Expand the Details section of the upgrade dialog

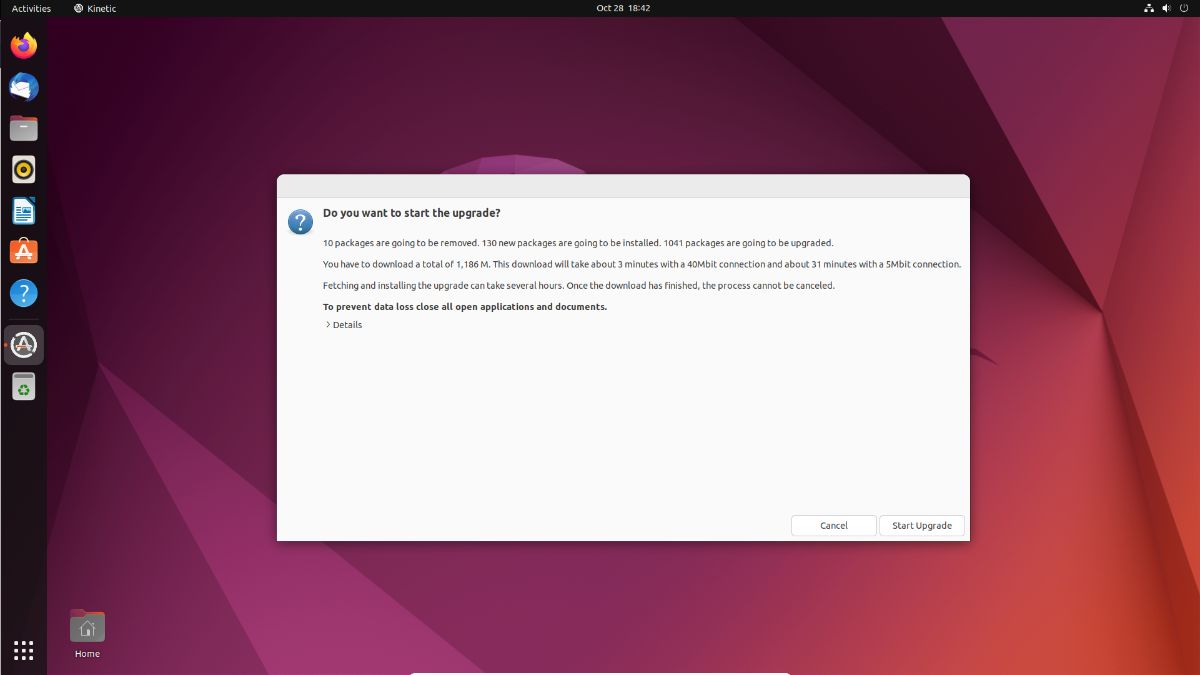344,324
